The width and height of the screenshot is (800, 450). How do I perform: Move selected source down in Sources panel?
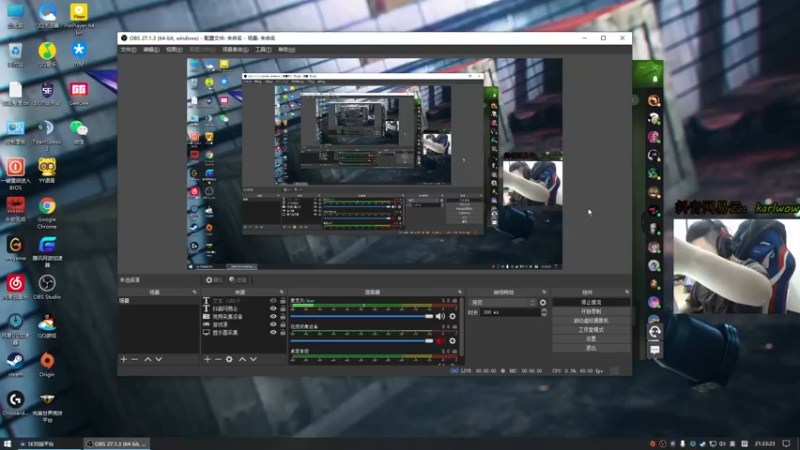pos(253,359)
